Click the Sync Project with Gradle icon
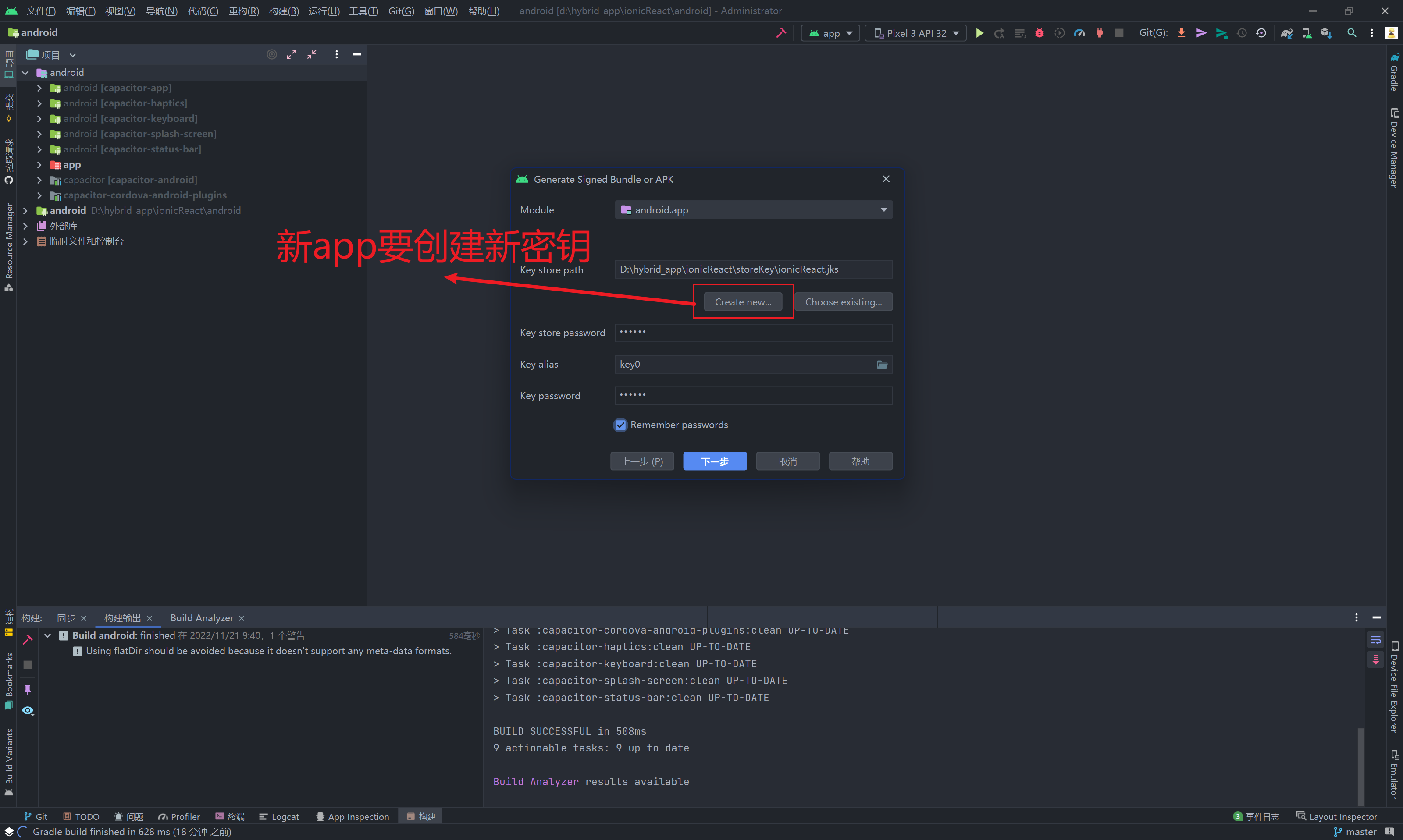 point(1286,33)
